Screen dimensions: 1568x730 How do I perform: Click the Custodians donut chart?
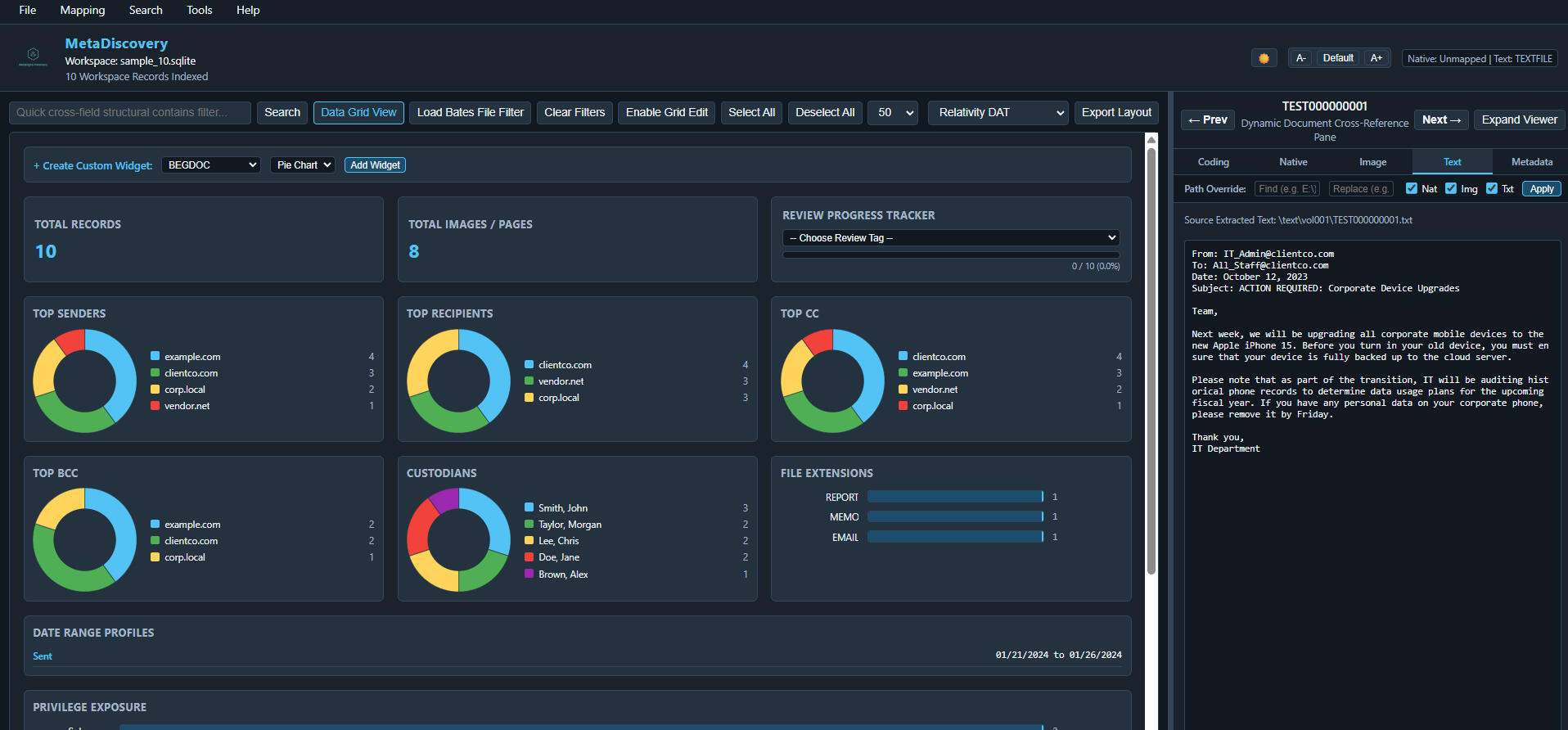click(459, 540)
